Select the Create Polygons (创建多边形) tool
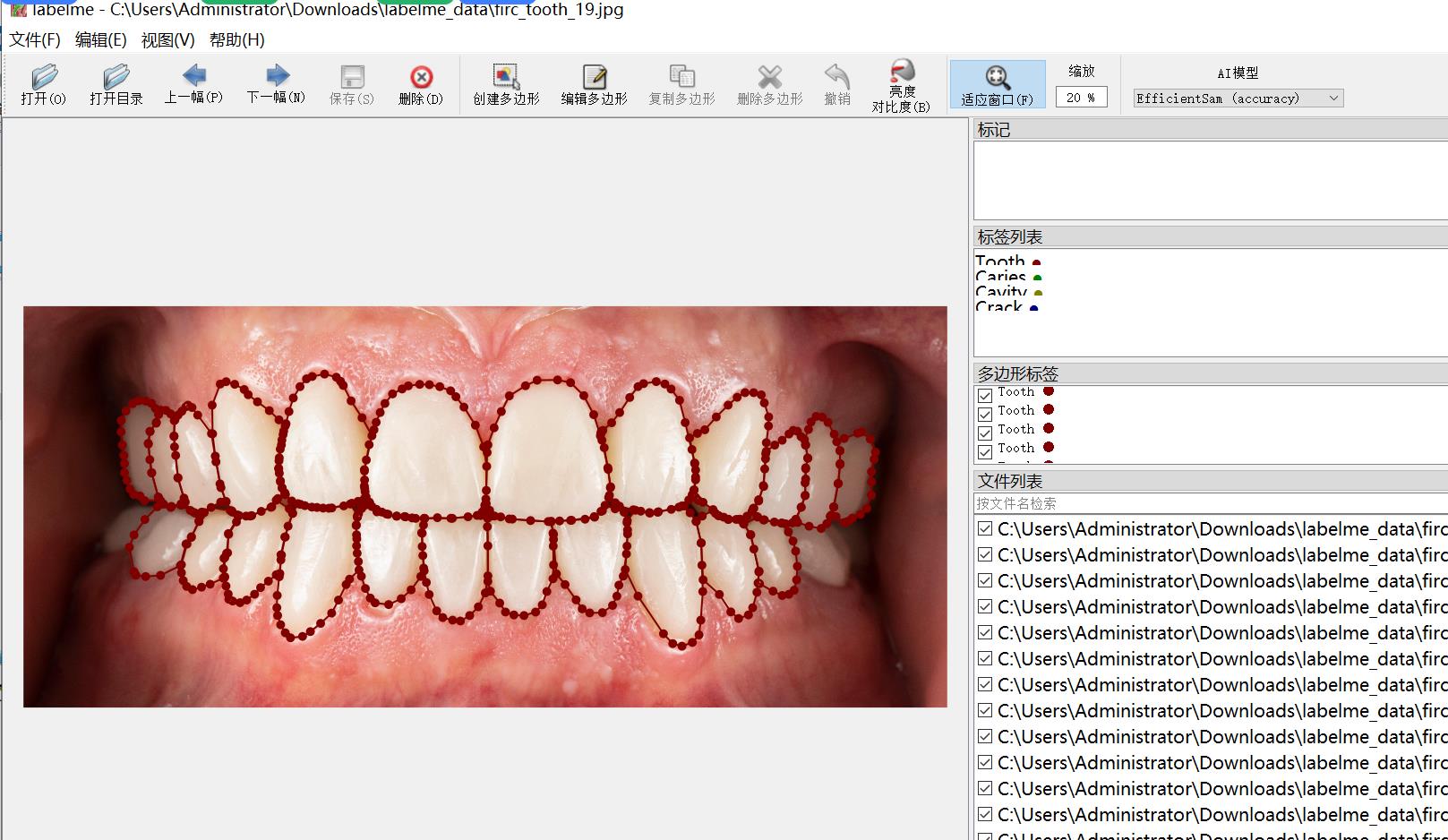1448x840 pixels. tap(506, 85)
